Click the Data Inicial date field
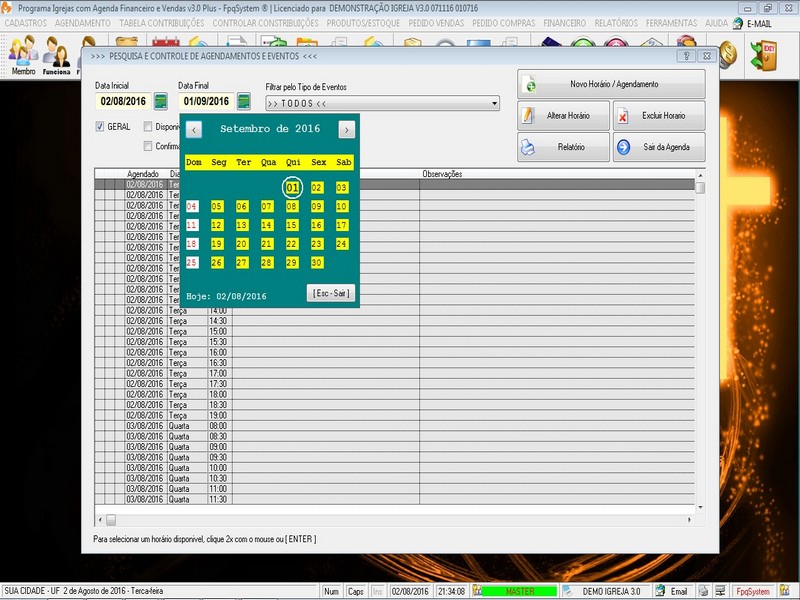Screen dimensions: 800x600 [x=123, y=101]
